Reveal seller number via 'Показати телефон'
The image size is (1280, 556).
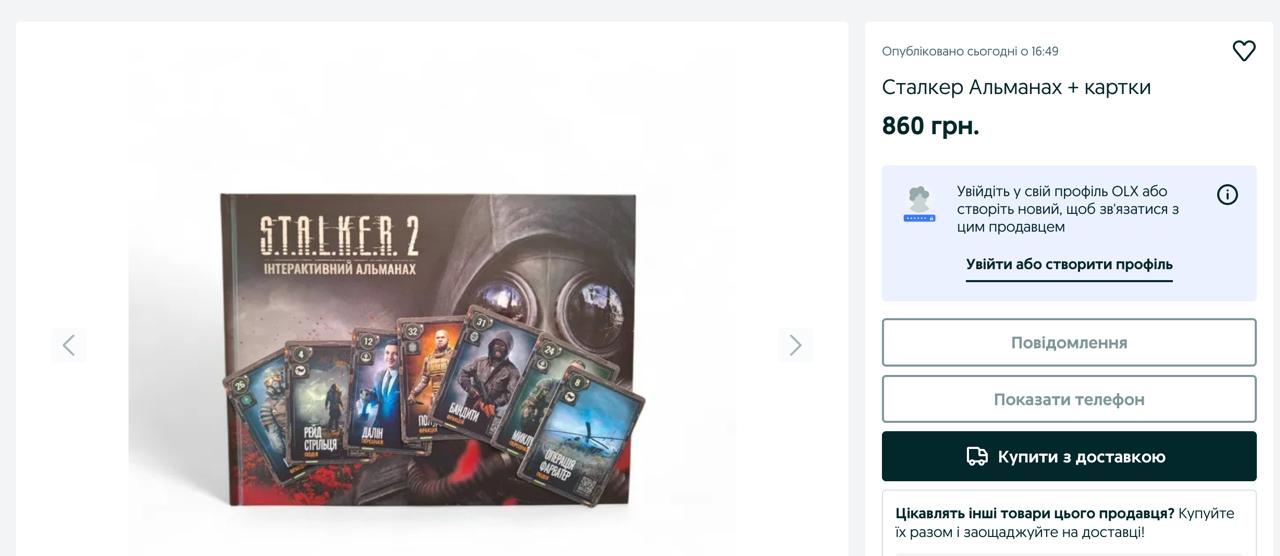click(x=1069, y=399)
